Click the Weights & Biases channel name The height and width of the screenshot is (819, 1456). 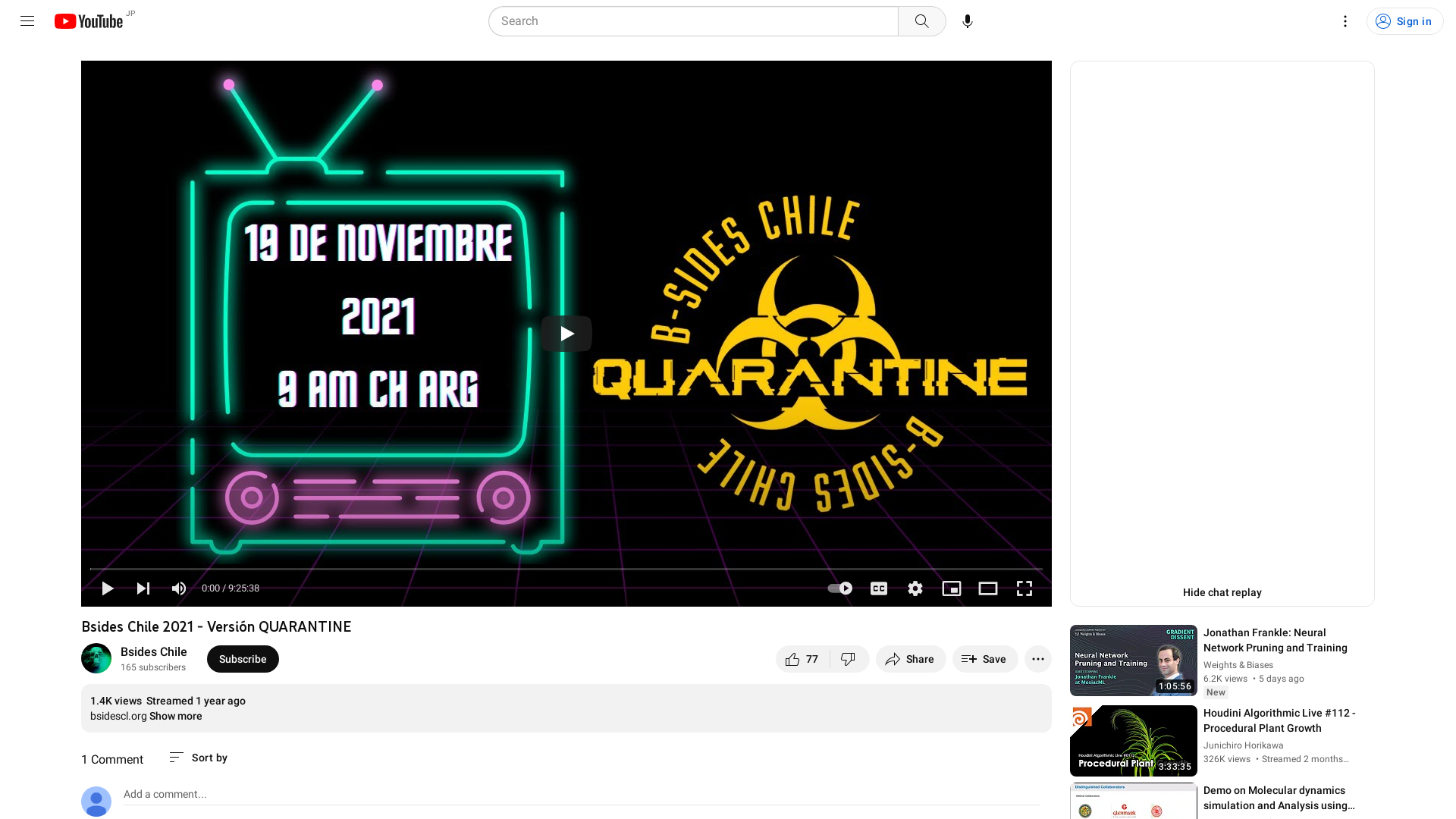[1238, 665]
